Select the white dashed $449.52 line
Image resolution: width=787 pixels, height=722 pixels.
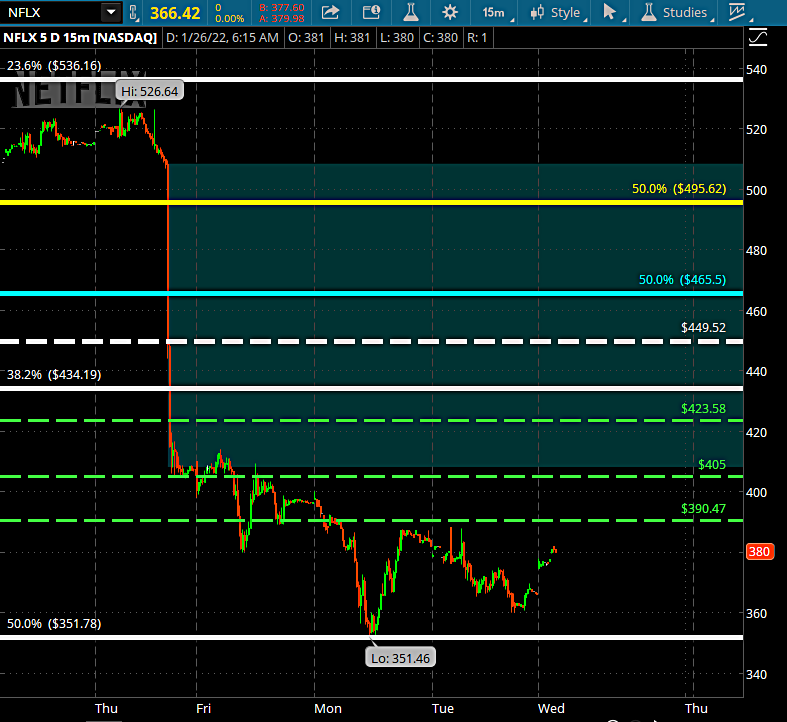click(x=371, y=341)
